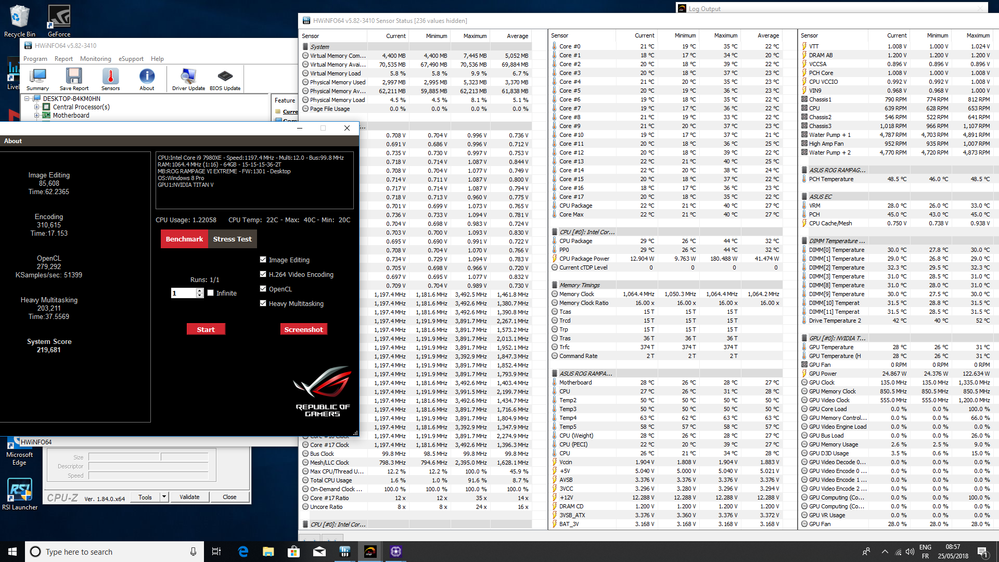This screenshot has width=999, height=562.
Task: Click the BIOS Update chip icon
Action: click(x=225, y=80)
